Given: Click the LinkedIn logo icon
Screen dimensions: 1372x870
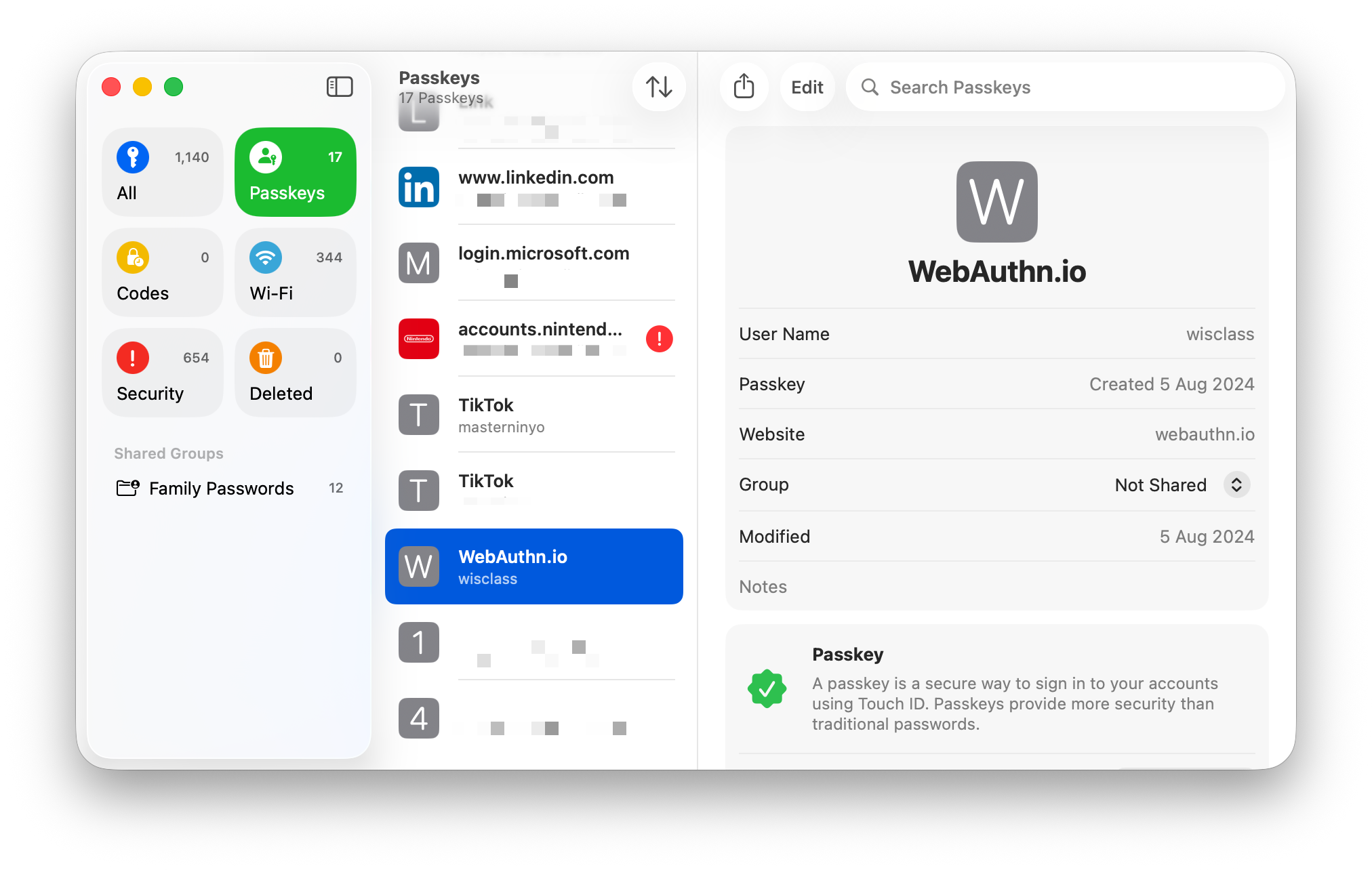Looking at the screenshot, I should click(x=419, y=187).
